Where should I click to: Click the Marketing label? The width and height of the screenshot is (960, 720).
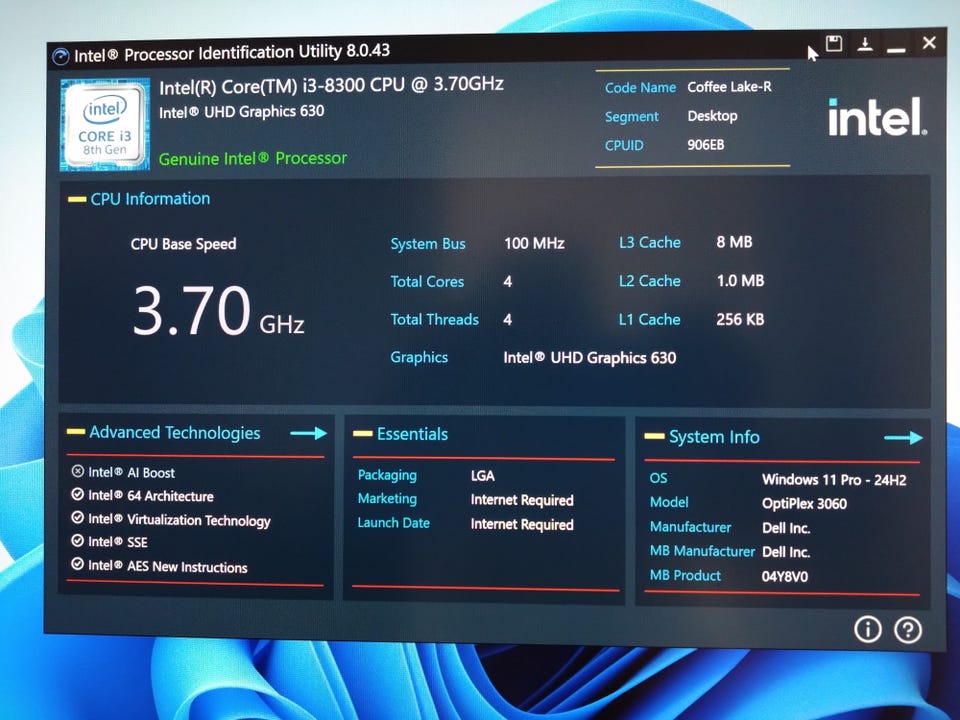(387, 499)
